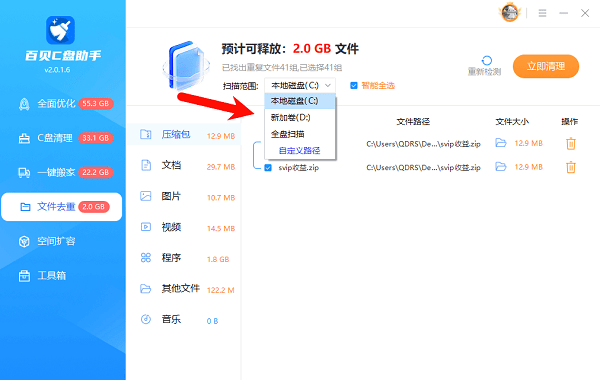Click the 55.3 GB badge
Viewport: 600px width, 380px height.
pyautogui.click(x=96, y=104)
